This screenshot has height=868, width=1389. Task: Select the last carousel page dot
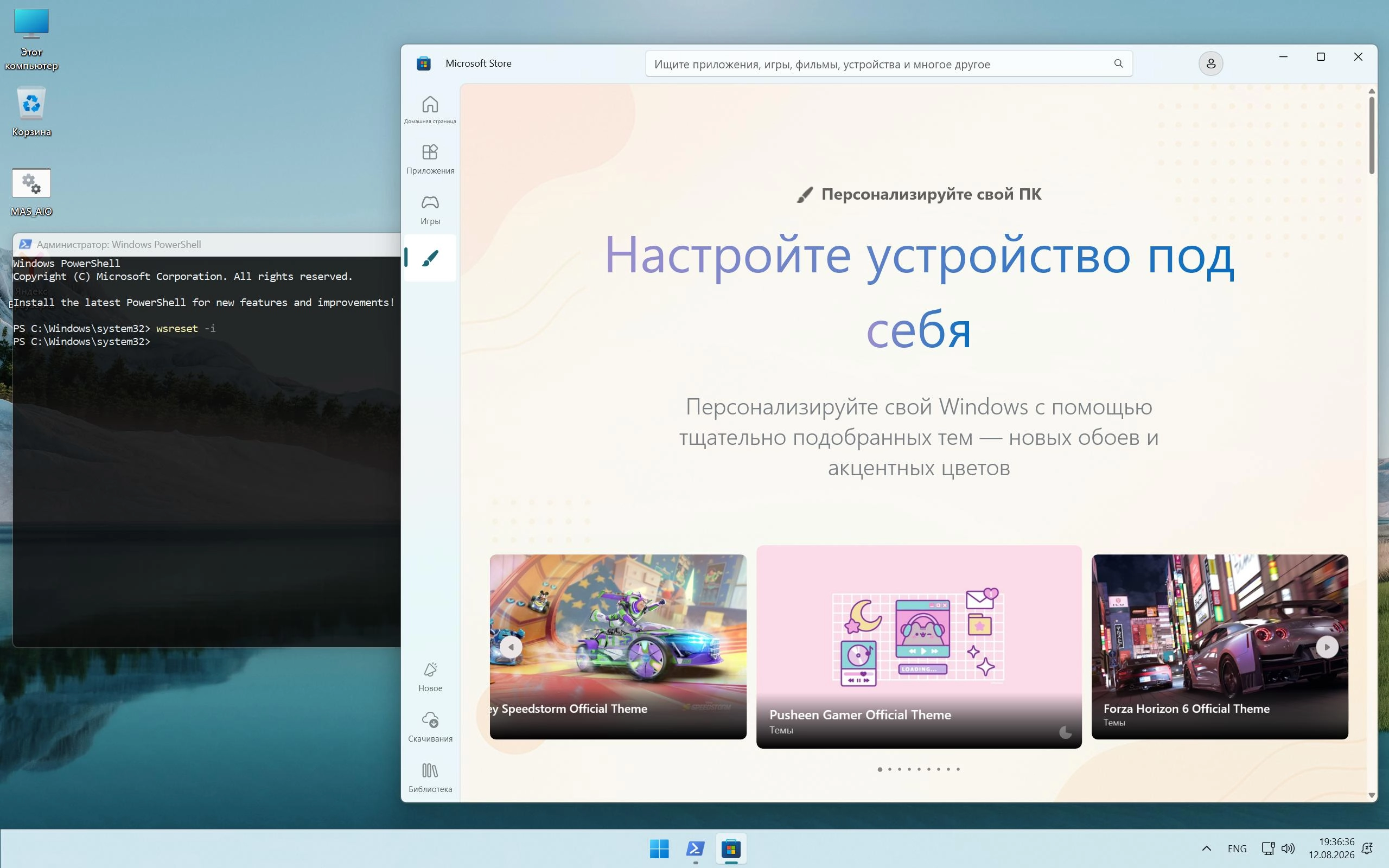tap(958, 769)
